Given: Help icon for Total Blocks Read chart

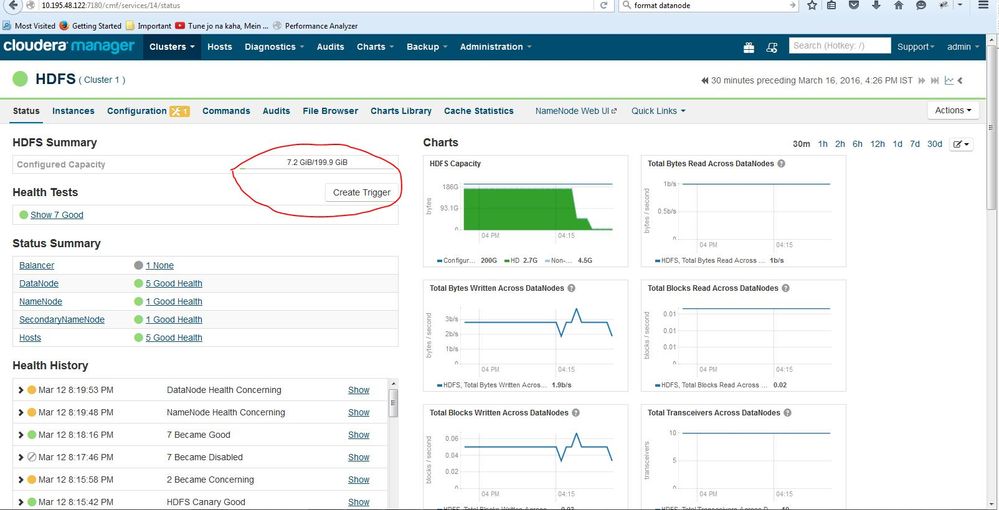Looking at the screenshot, I should pyautogui.click(x=786, y=288).
